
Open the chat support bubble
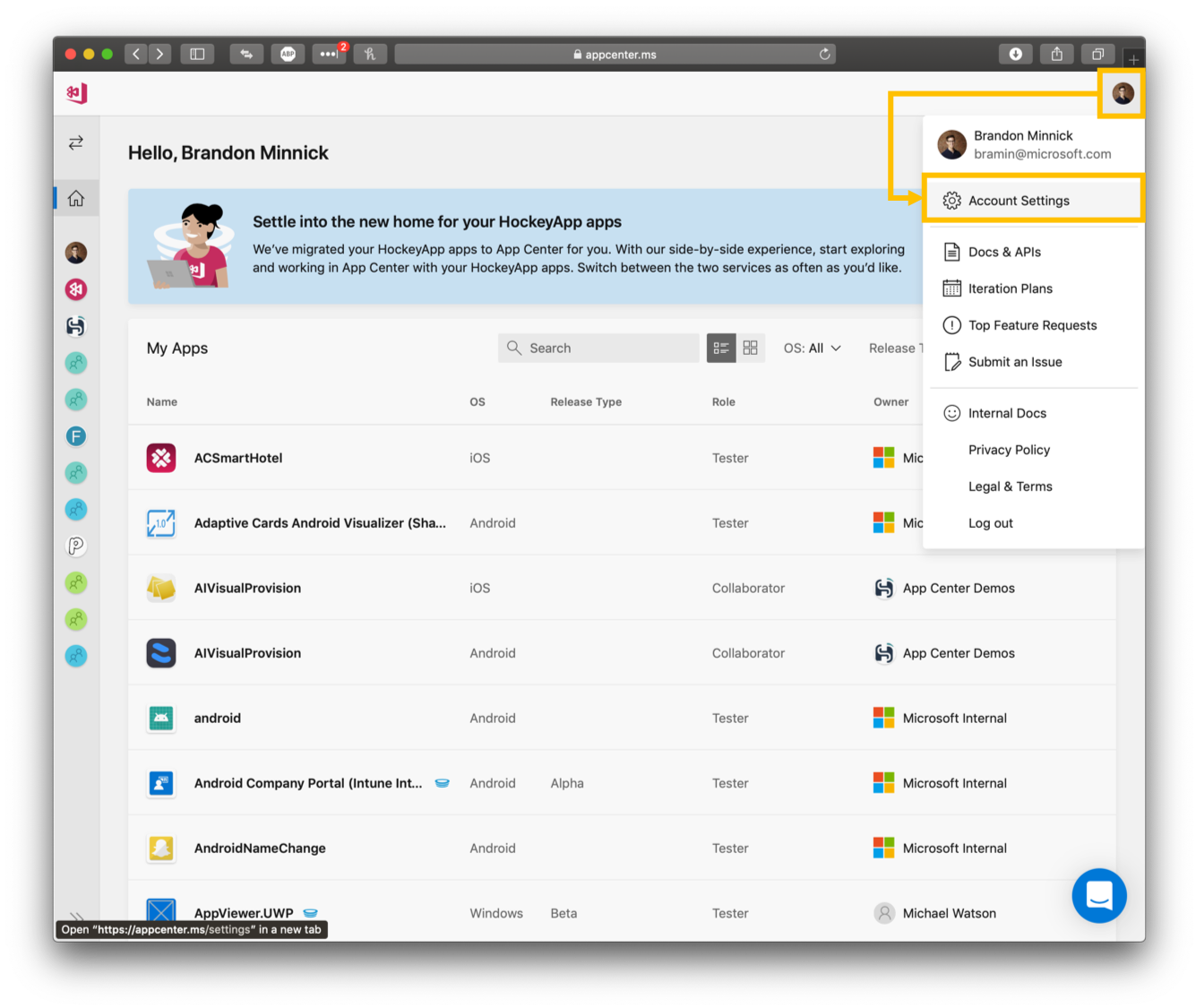point(1099,895)
